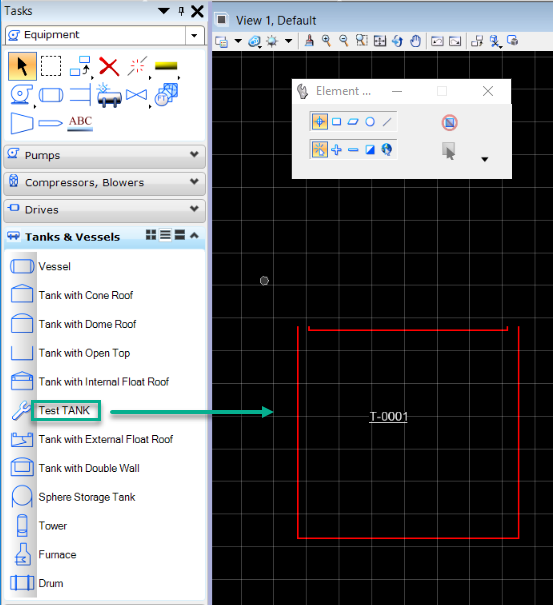Pick the ABC text placement tool
The width and height of the screenshot is (553, 605).
(x=80, y=123)
